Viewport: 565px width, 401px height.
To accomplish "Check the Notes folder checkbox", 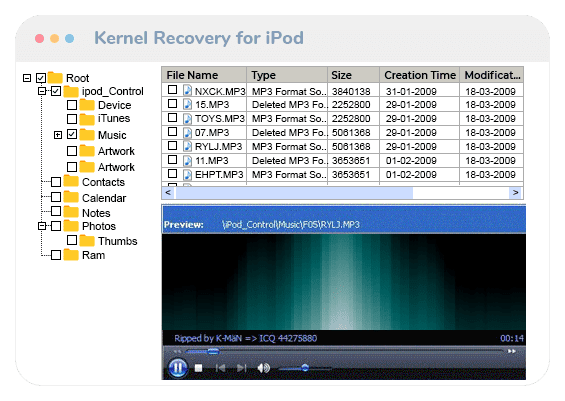I will [x=56, y=211].
